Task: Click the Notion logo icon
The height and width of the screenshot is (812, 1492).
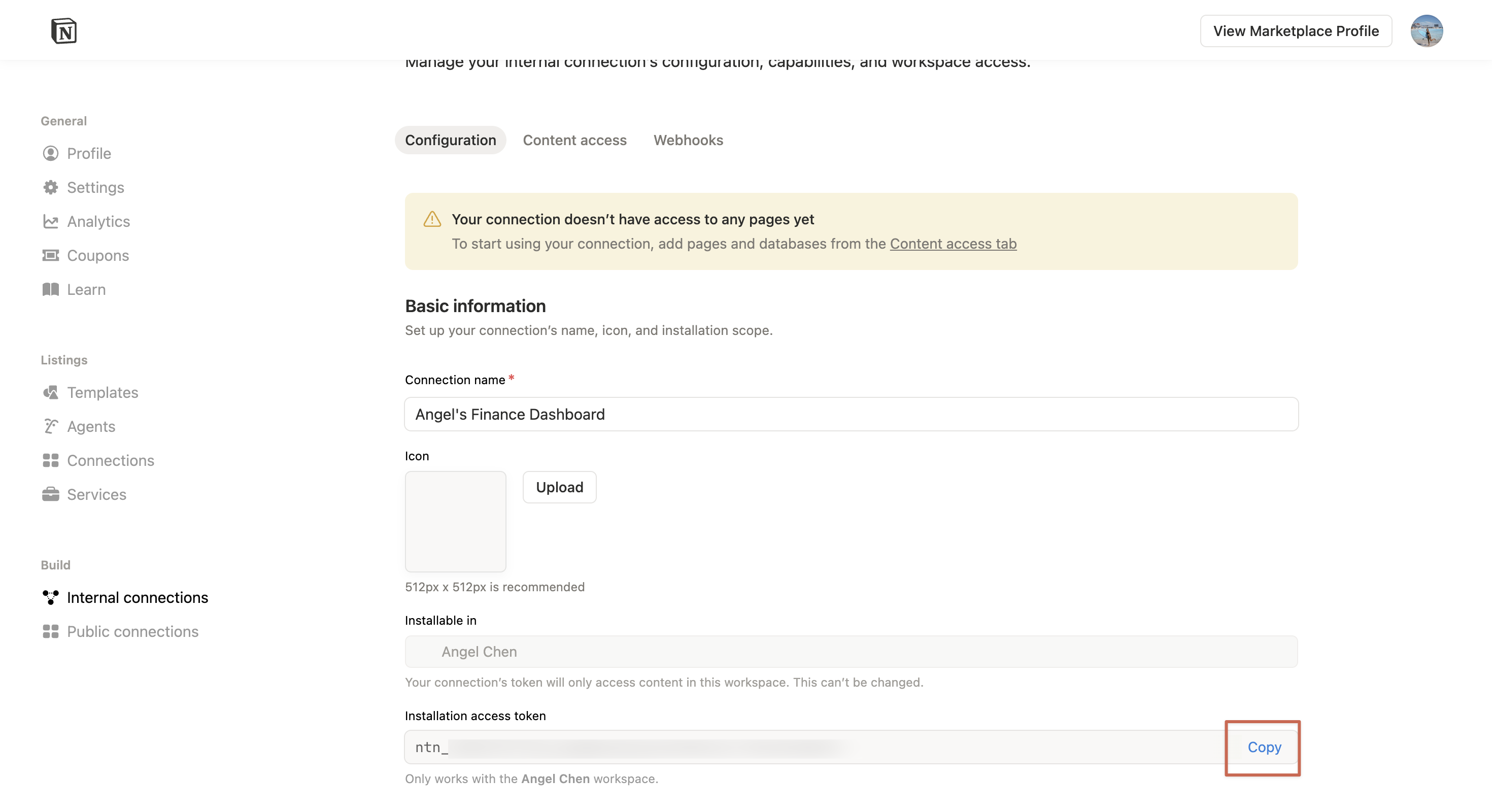Action: pyautogui.click(x=64, y=30)
